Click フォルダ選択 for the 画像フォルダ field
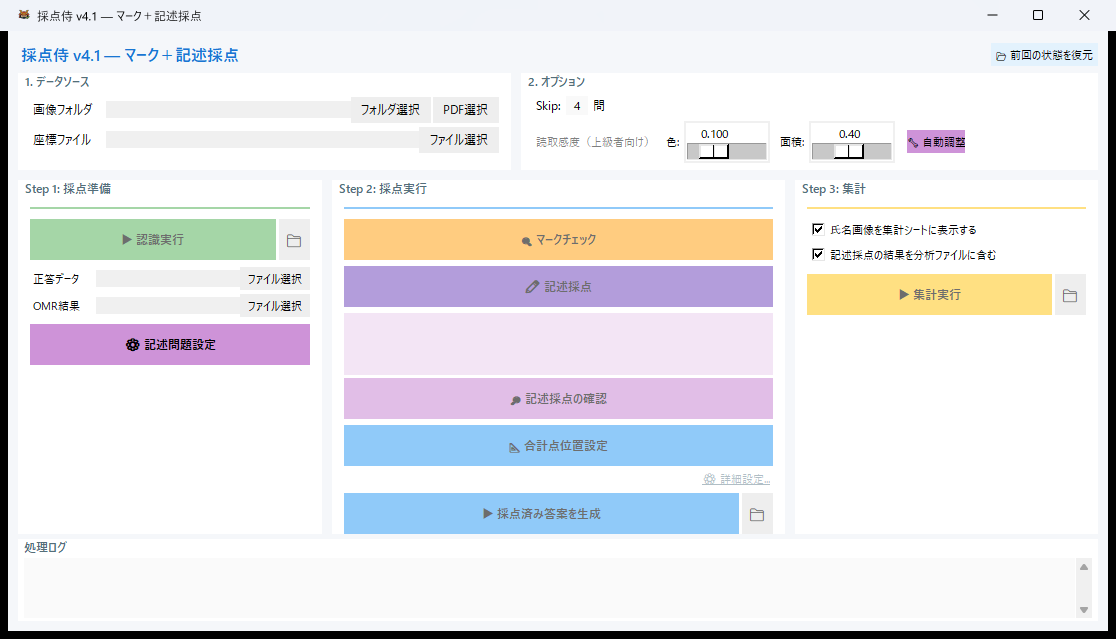Image resolution: width=1116 pixels, height=639 pixels. point(389,110)
